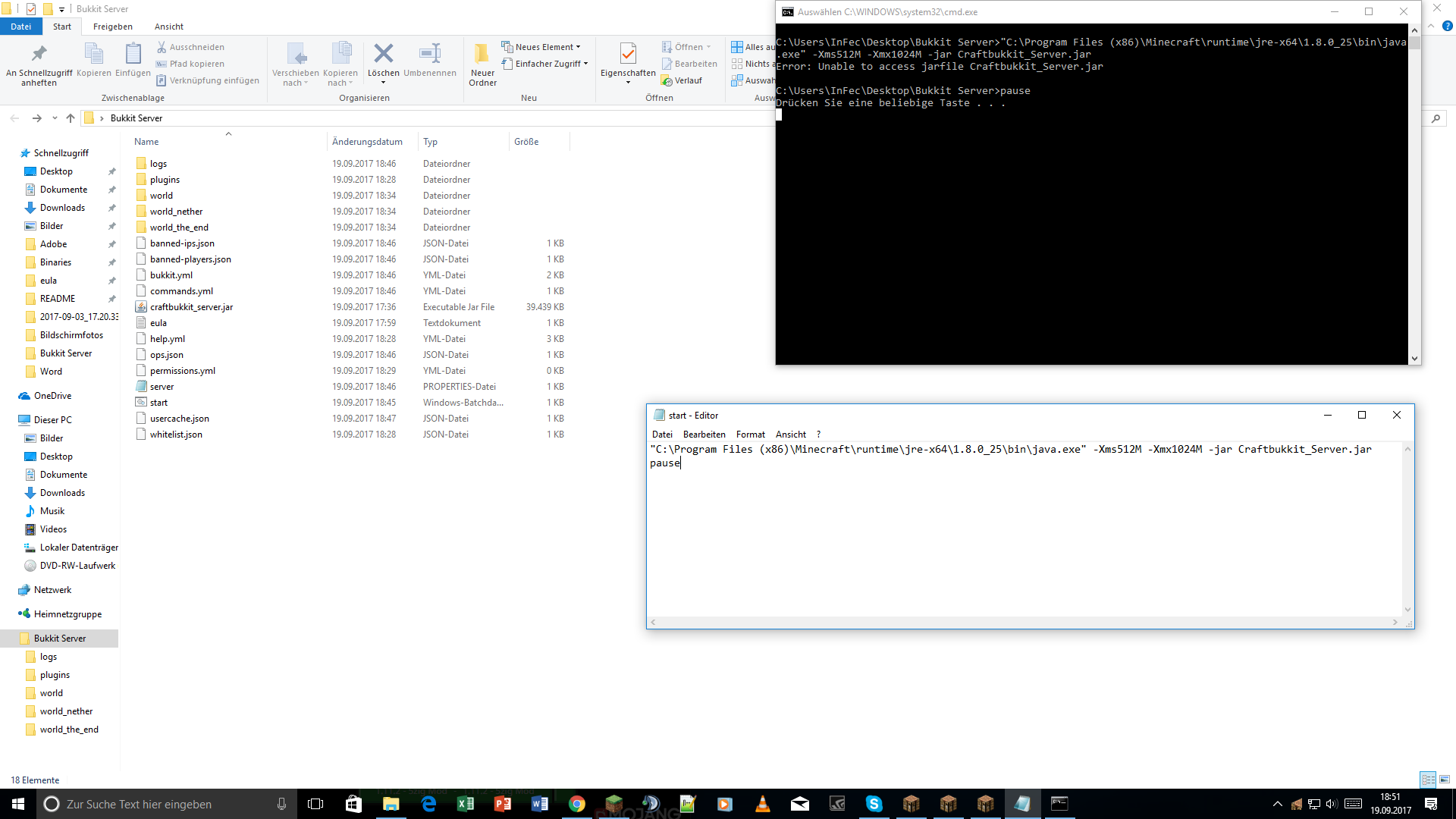Viewport: 1456px width, 819px height.
Task: Select the plugins folder in file list
Action: pos(165,180)
